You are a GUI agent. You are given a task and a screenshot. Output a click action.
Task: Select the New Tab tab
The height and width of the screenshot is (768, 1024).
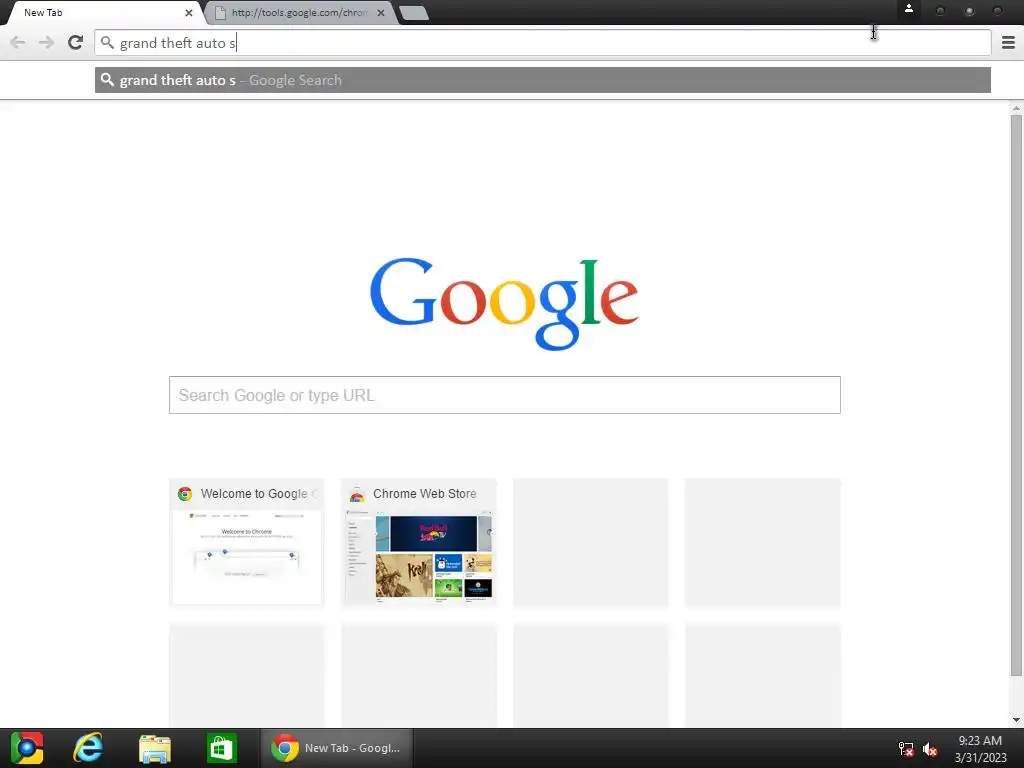pyautogui.click(x=103, y=12)
